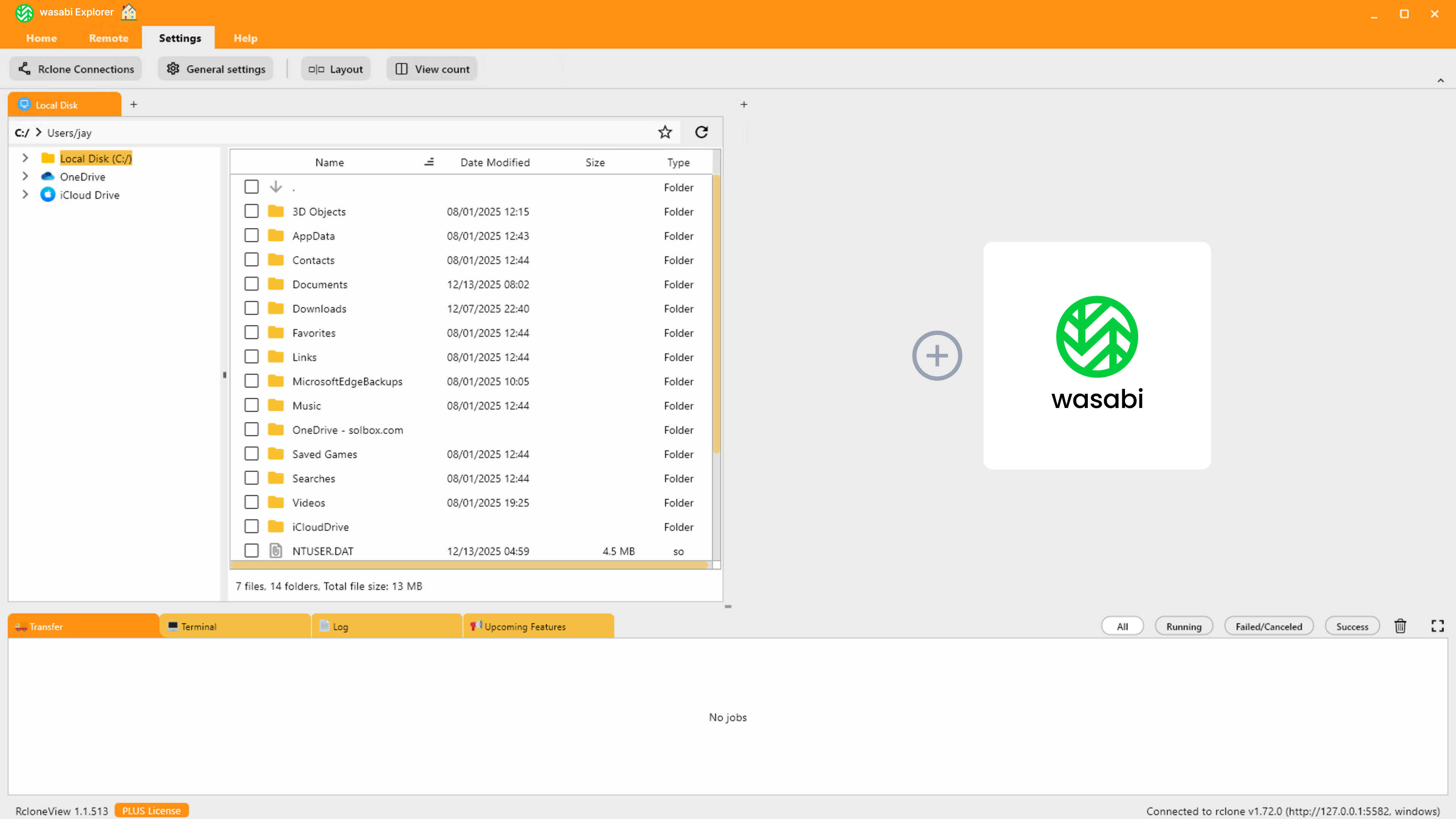This screenshot has height=819, width=1456.
Task: Clear jobs using the trash icon
Action: [1400, 626]
